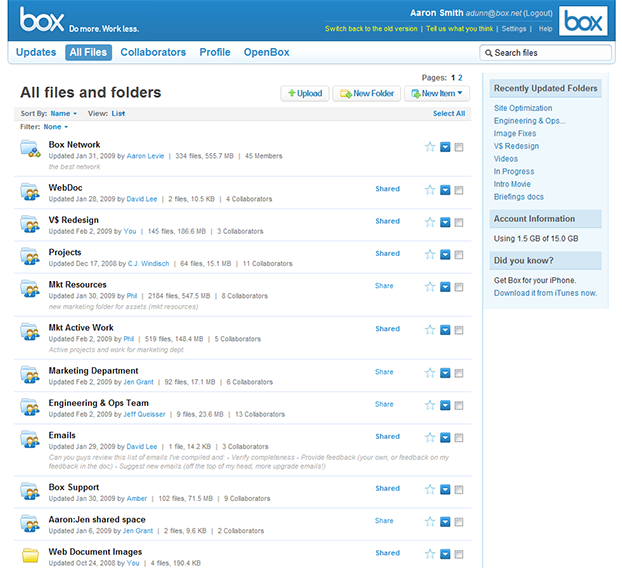
Task: Check the Mkt Active Work checkbox
Action: tap(459, 330)
